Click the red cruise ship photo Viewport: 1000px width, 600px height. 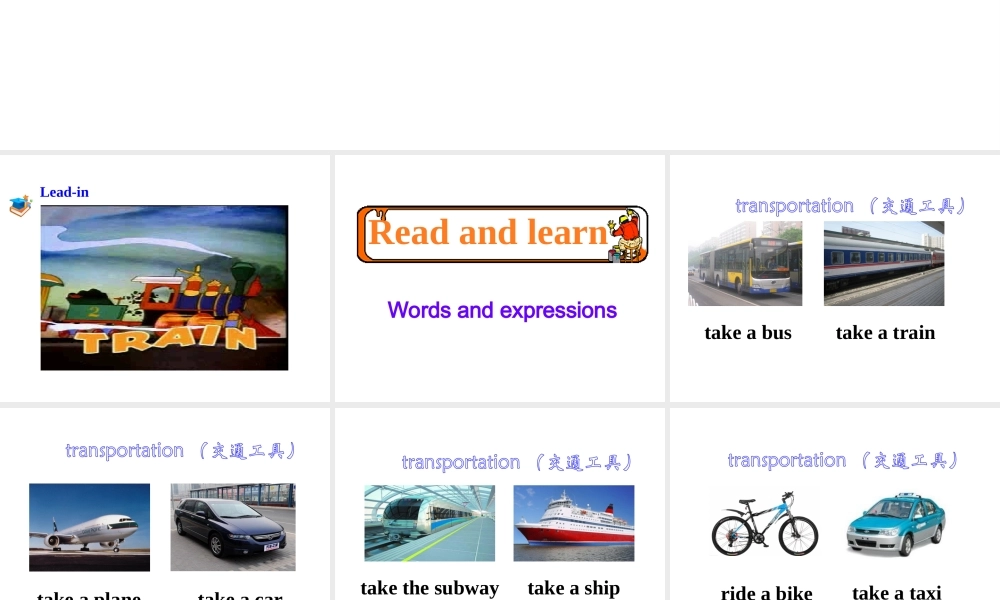point(574,523)
